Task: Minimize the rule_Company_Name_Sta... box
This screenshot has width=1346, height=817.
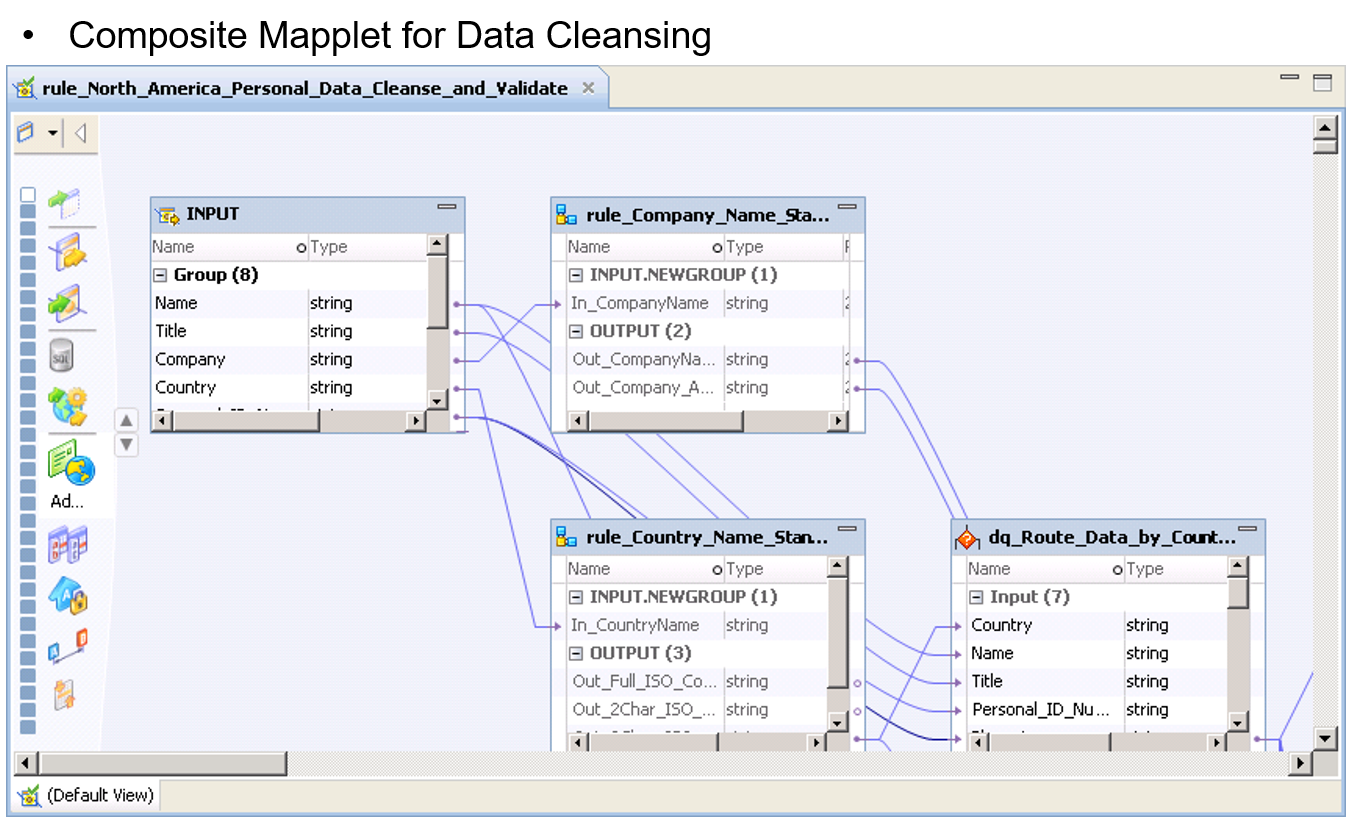Action: click(847, 207)
